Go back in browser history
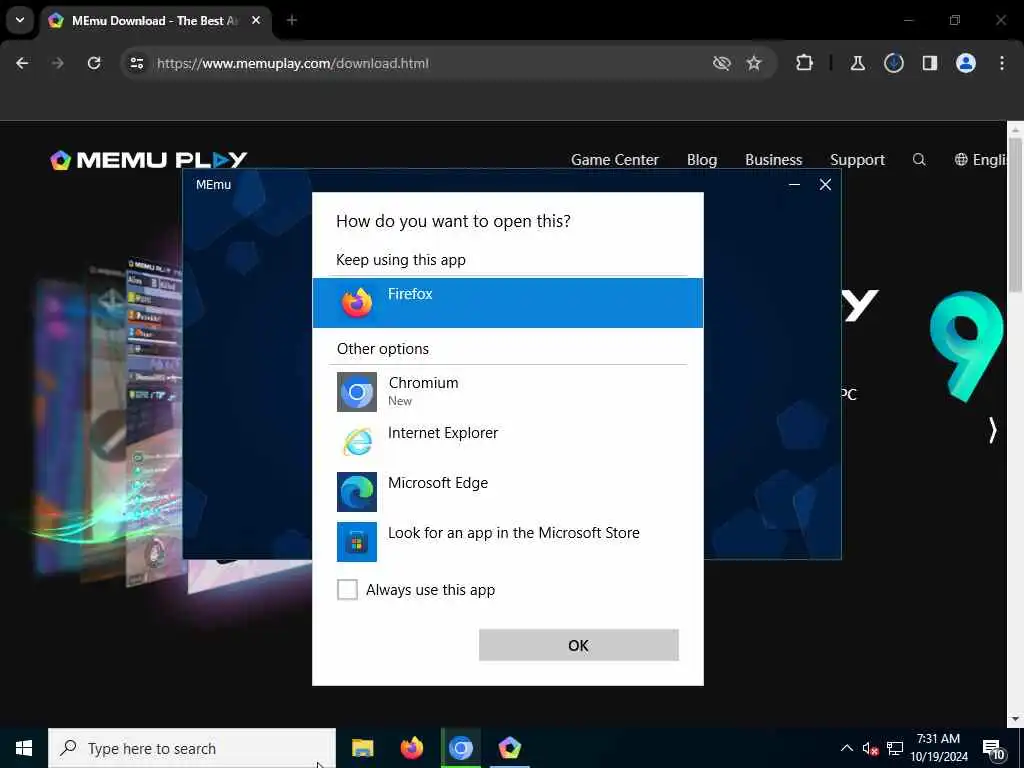This screenshot has width=1024, height=768. click(x=22, y=63)
